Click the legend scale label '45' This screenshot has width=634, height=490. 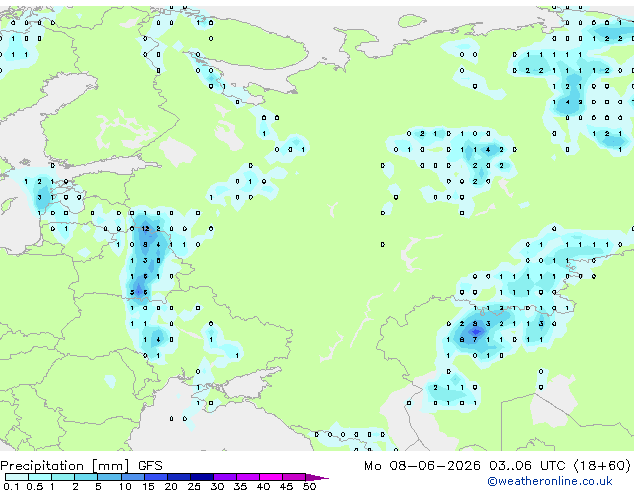(x=286, y=486)
